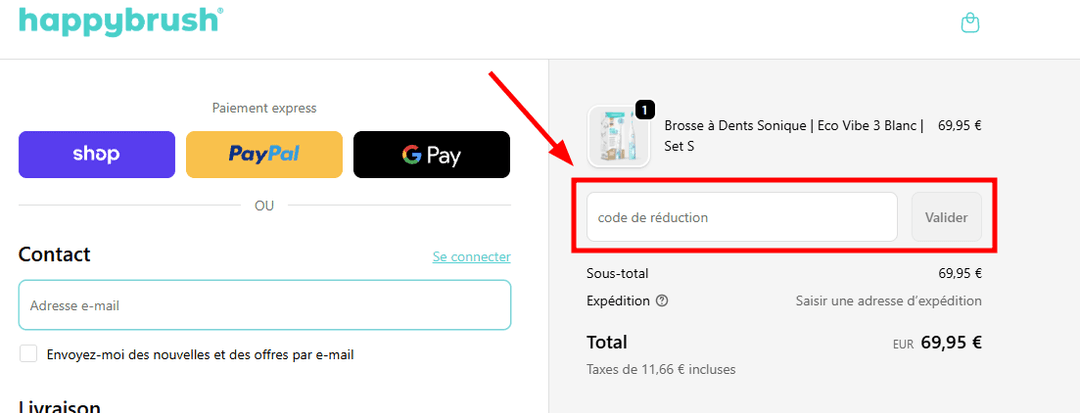Open the shopping bag icon
The width and height of the screenshot is (1080, 413).
pyautogui.click(x=969, y=22)
